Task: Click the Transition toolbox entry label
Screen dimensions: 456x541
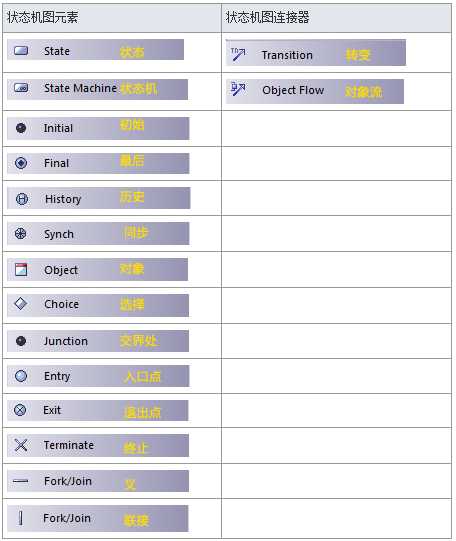Action: click(287, 55)
